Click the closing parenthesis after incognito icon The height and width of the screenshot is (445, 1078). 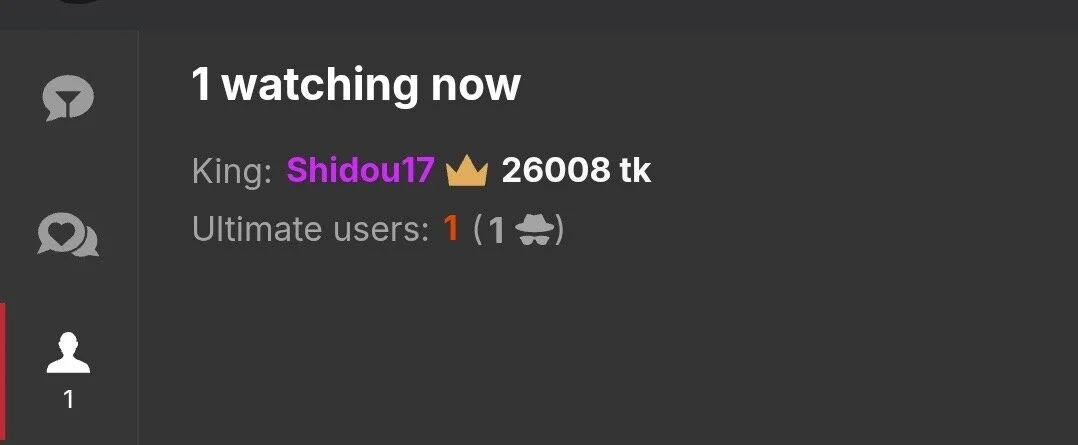click(x=560, y=230)
